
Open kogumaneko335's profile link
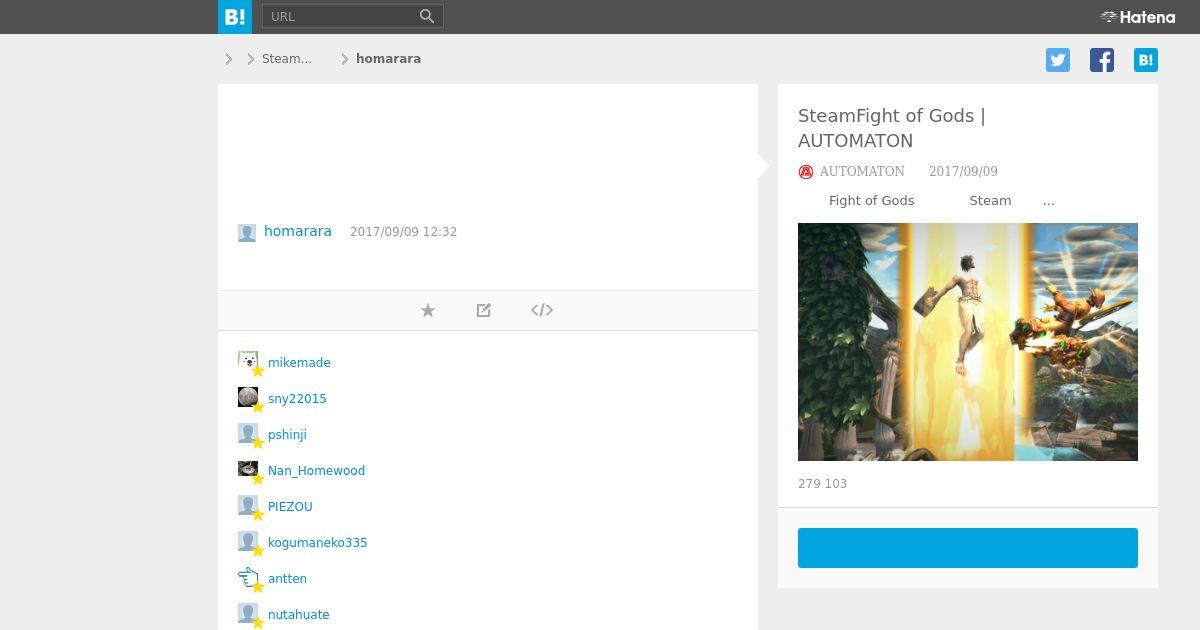317,543
